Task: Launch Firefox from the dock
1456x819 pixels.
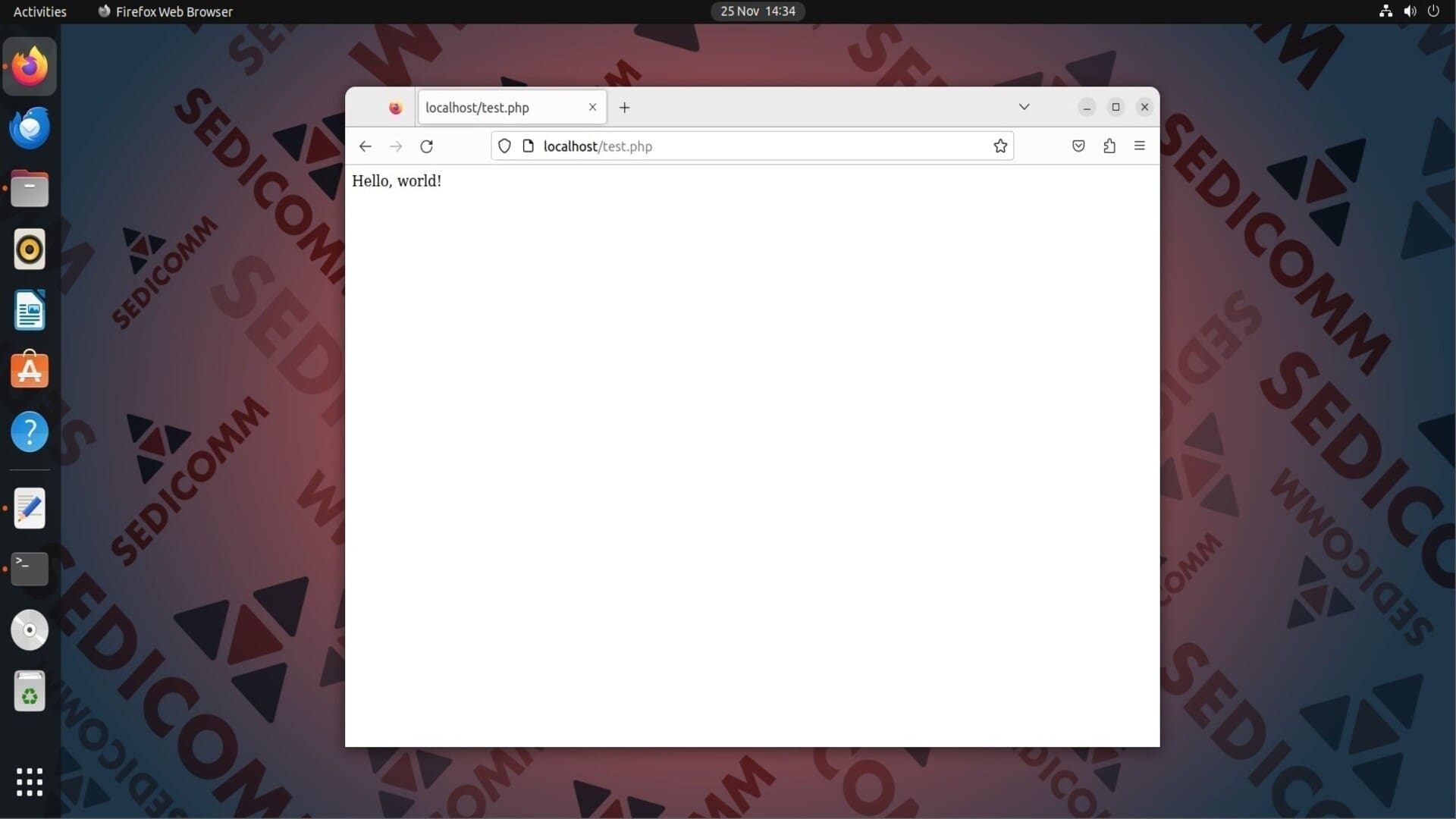Action: click(30, 67)
